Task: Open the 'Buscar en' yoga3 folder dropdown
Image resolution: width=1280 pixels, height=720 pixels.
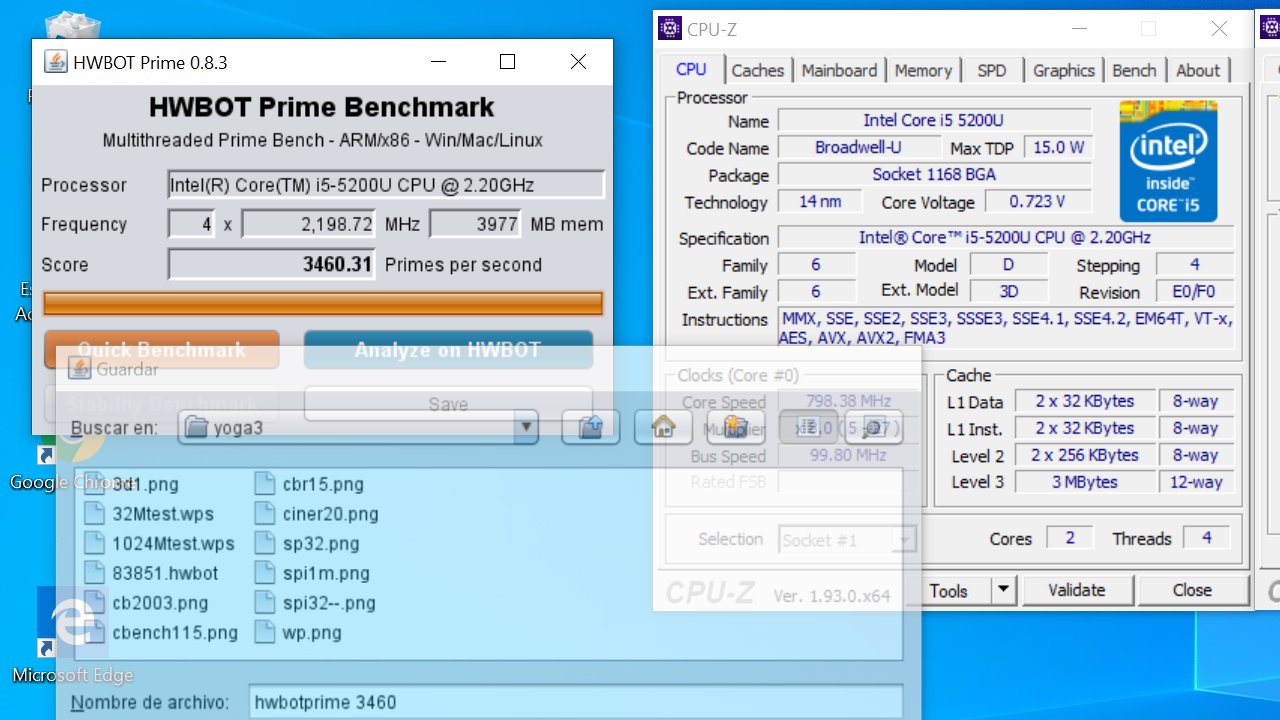Action: (x=526, y=428)
